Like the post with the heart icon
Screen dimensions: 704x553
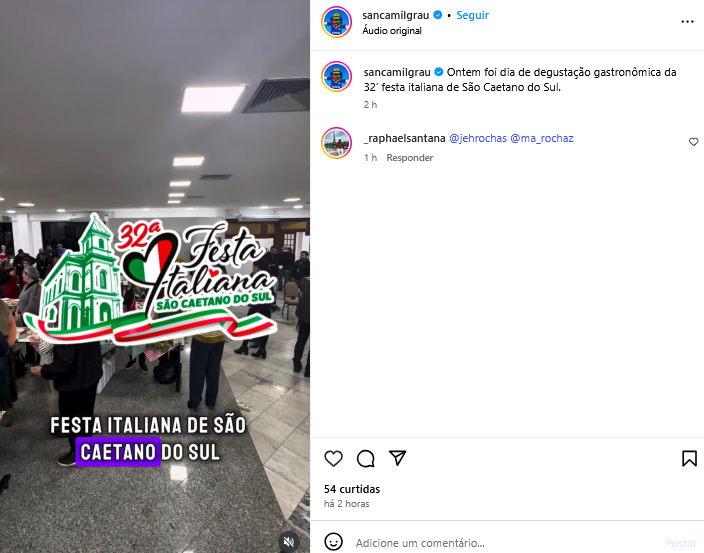click(333, 458)
